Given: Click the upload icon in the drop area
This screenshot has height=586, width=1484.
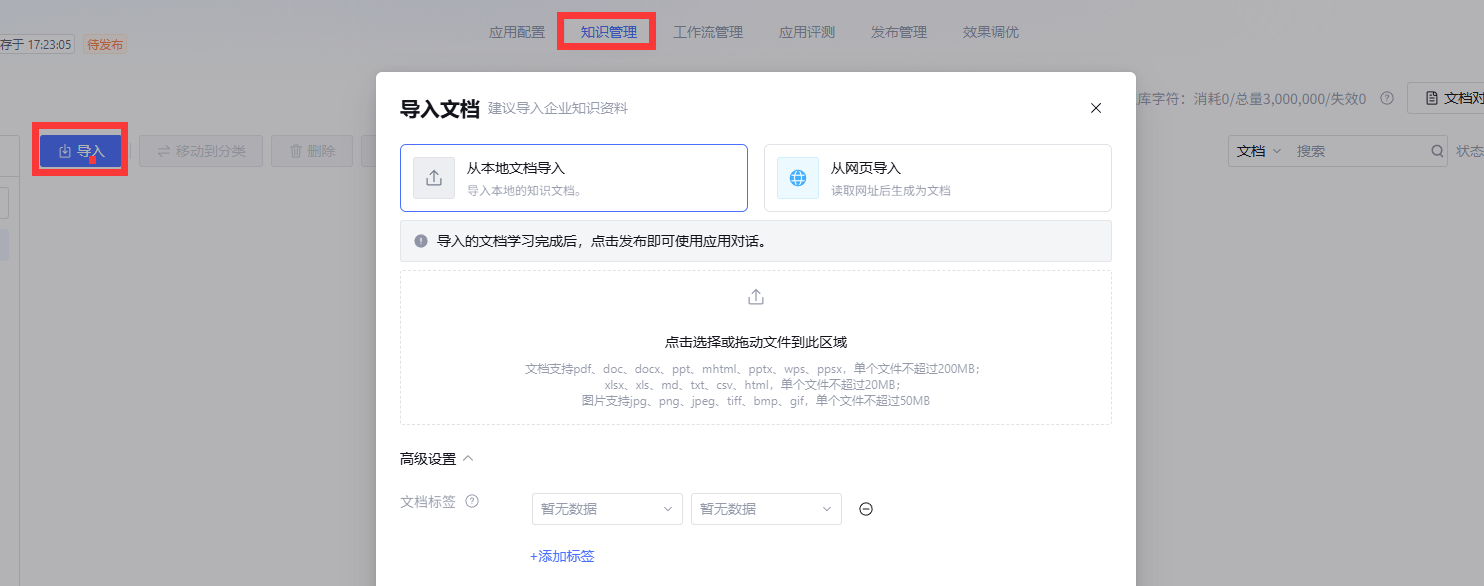Looking at the screenshot, I should [755, 296].
